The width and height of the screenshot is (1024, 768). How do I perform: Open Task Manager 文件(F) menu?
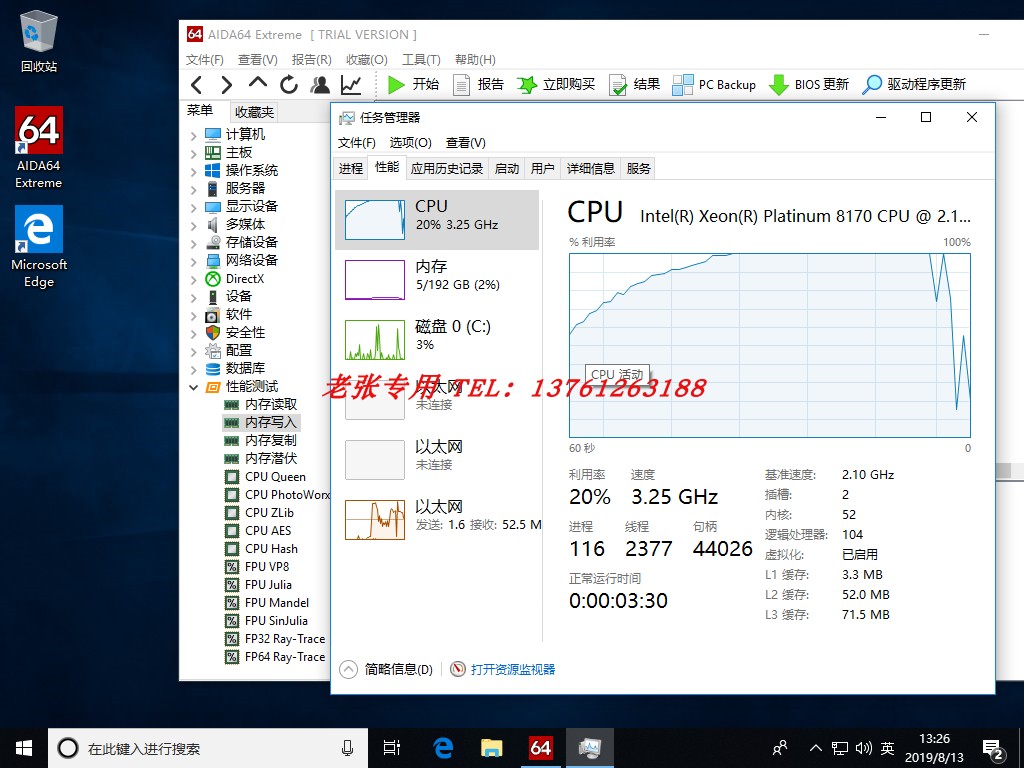pos(357,142)
